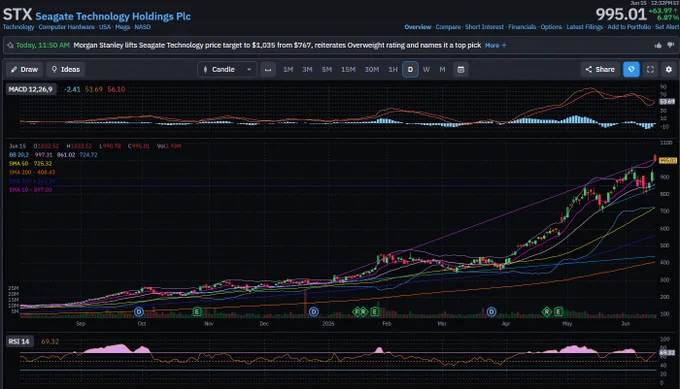Click the yellow 995.01 price axis tag

[x=667, y=160]
